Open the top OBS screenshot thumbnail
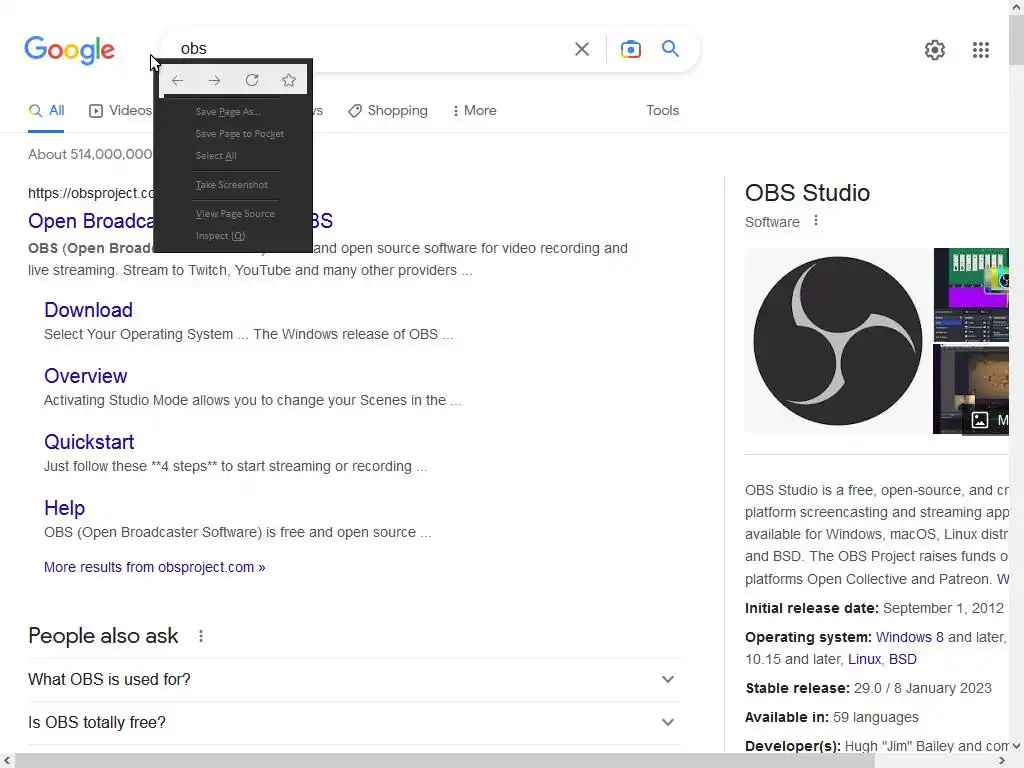The height and width of the screenshot is (768, 1024). [x=971, y=295]
